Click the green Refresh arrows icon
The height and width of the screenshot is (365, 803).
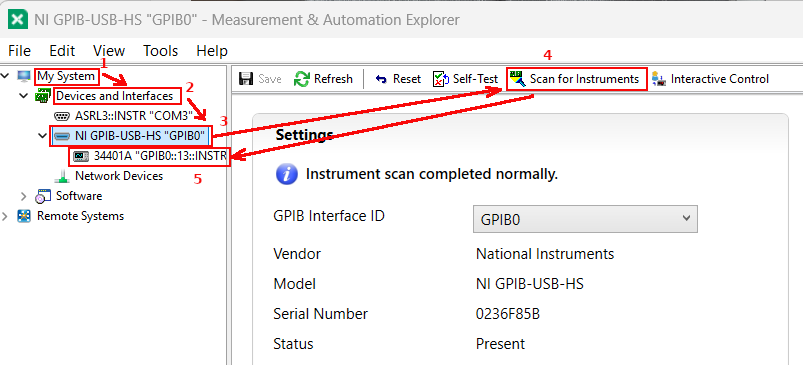pos(302,79)
